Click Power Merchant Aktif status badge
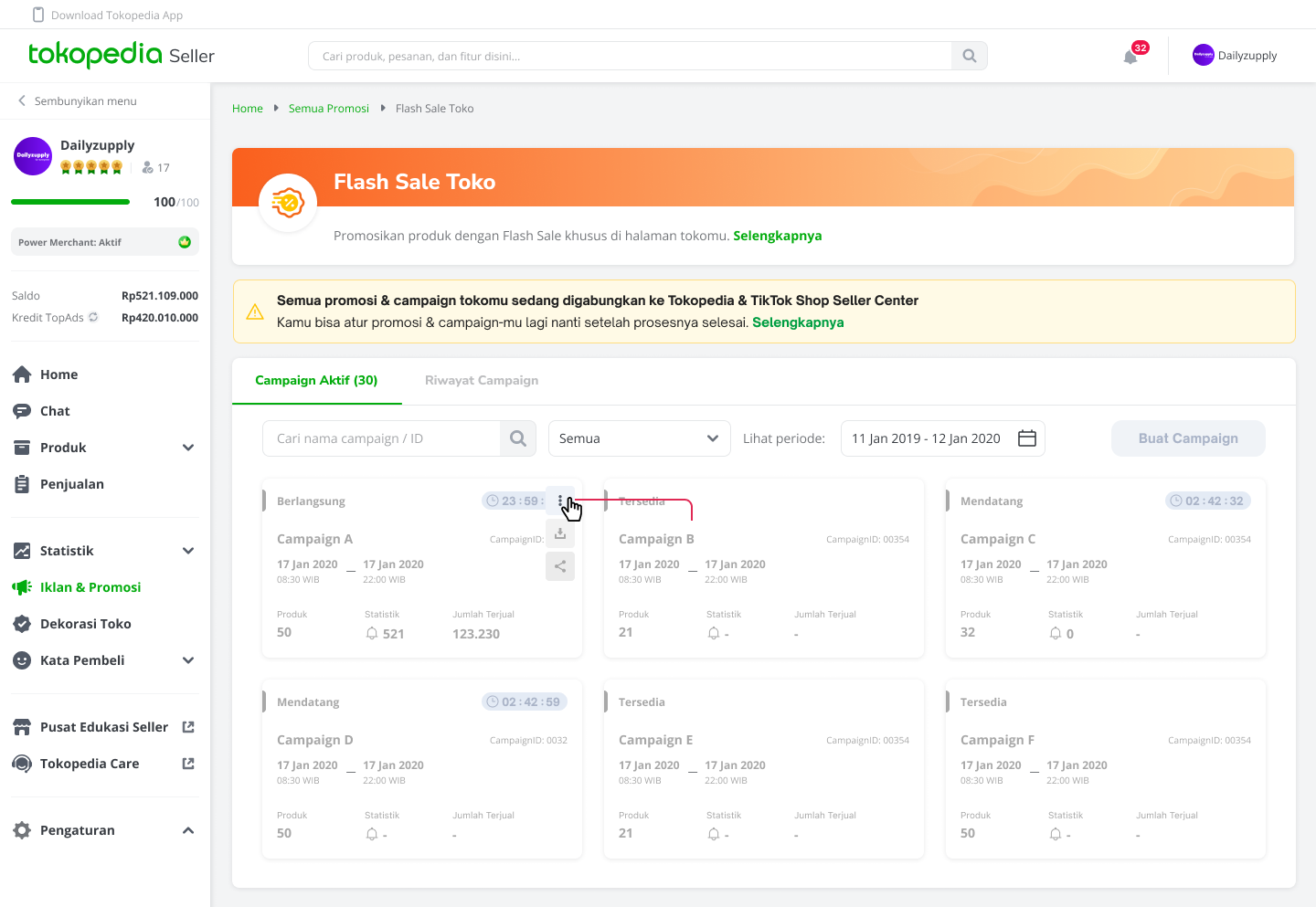The width and height of the screenshot is (1316, 907). tap(104, 242)
